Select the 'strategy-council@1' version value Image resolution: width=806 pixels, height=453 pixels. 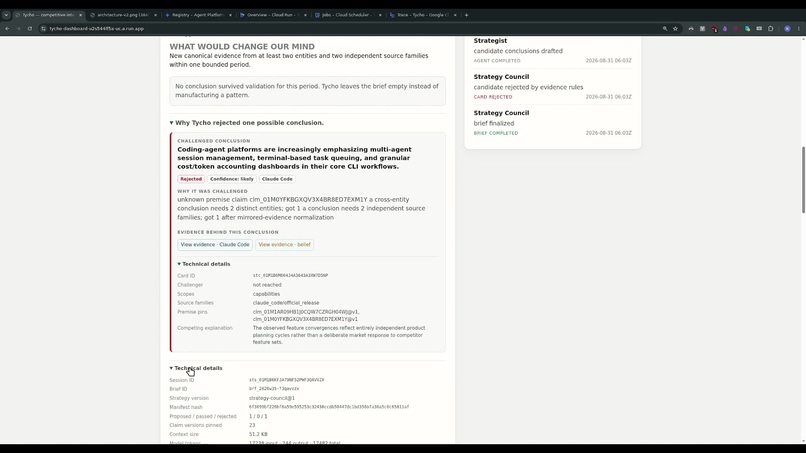pyautogui.click(x=272, y=398)
